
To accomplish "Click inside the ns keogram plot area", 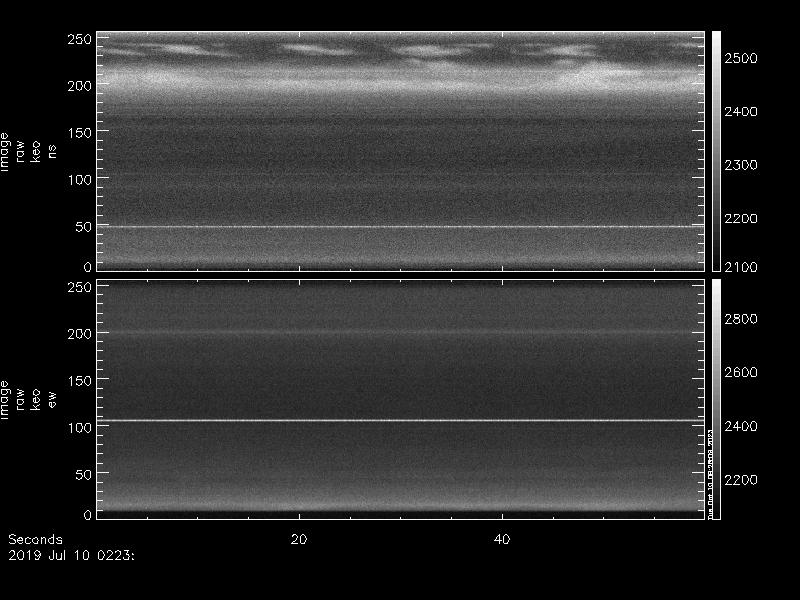I will (401, 152).
